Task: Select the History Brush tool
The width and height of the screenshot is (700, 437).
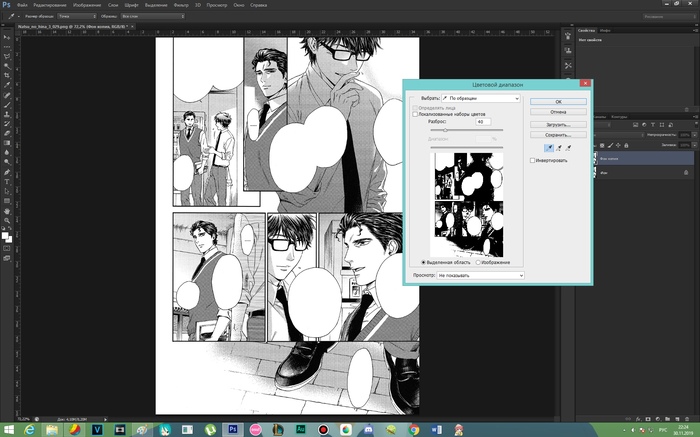Action: 7,124
